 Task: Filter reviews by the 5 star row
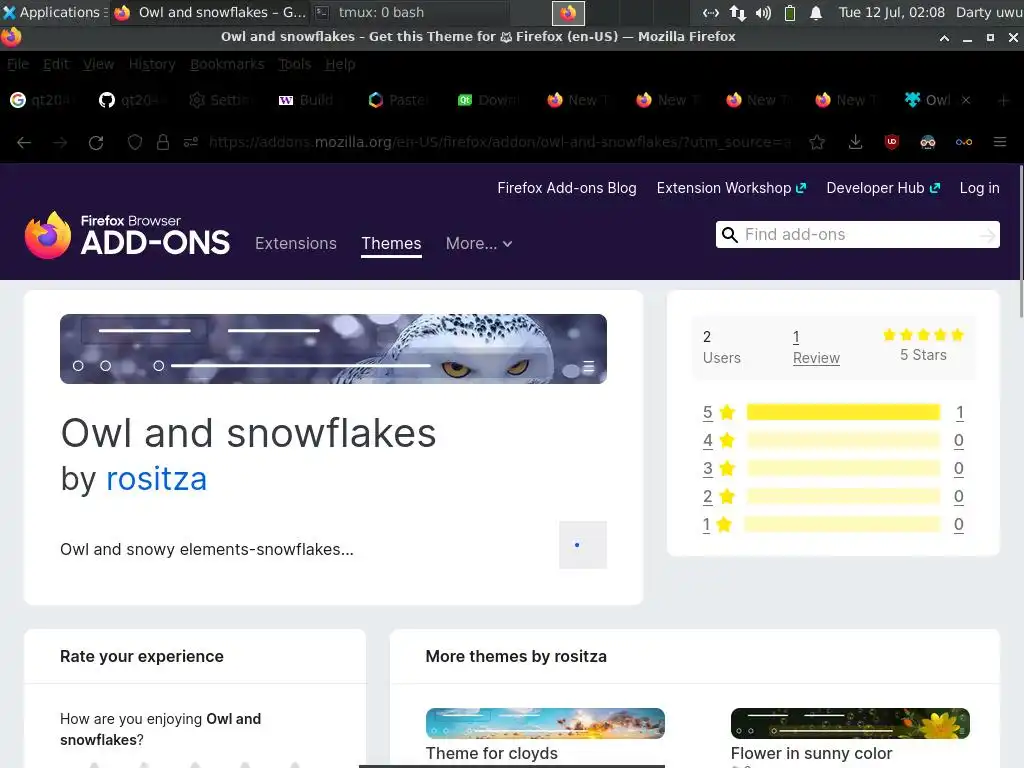coord(833,412)
